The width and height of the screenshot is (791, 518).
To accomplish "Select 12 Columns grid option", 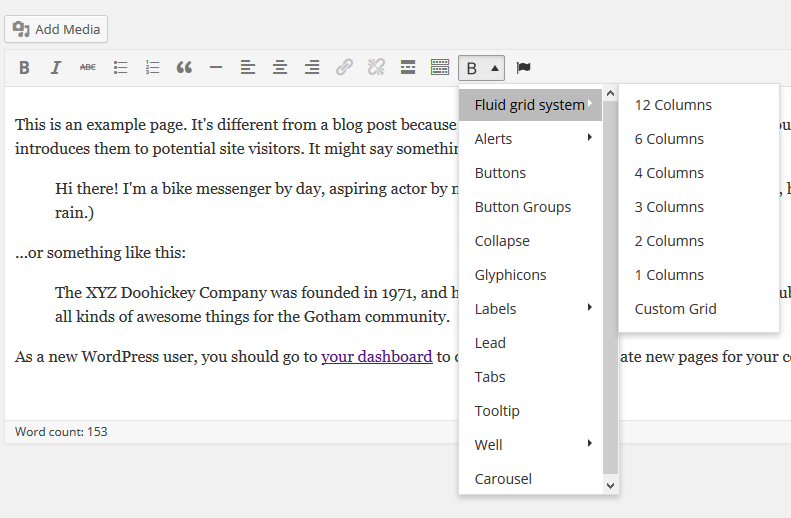I will 699,105.
